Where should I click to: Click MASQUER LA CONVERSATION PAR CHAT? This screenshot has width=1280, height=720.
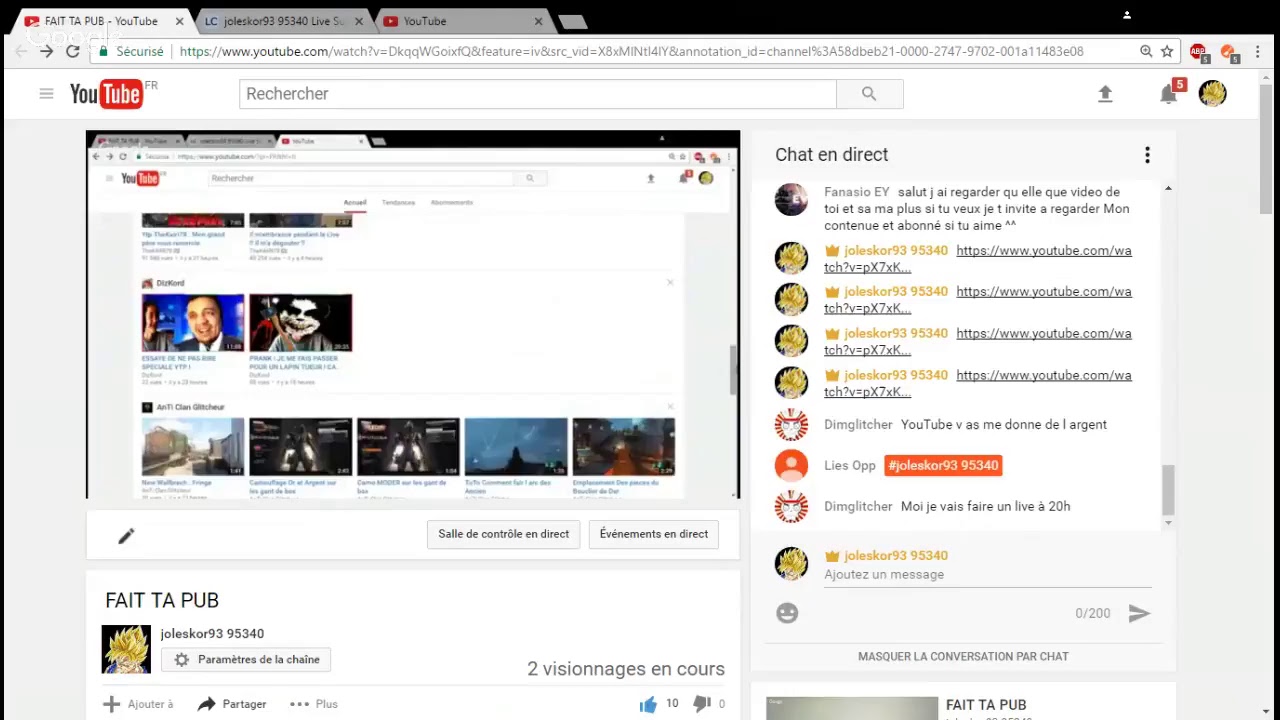(963, 657)
